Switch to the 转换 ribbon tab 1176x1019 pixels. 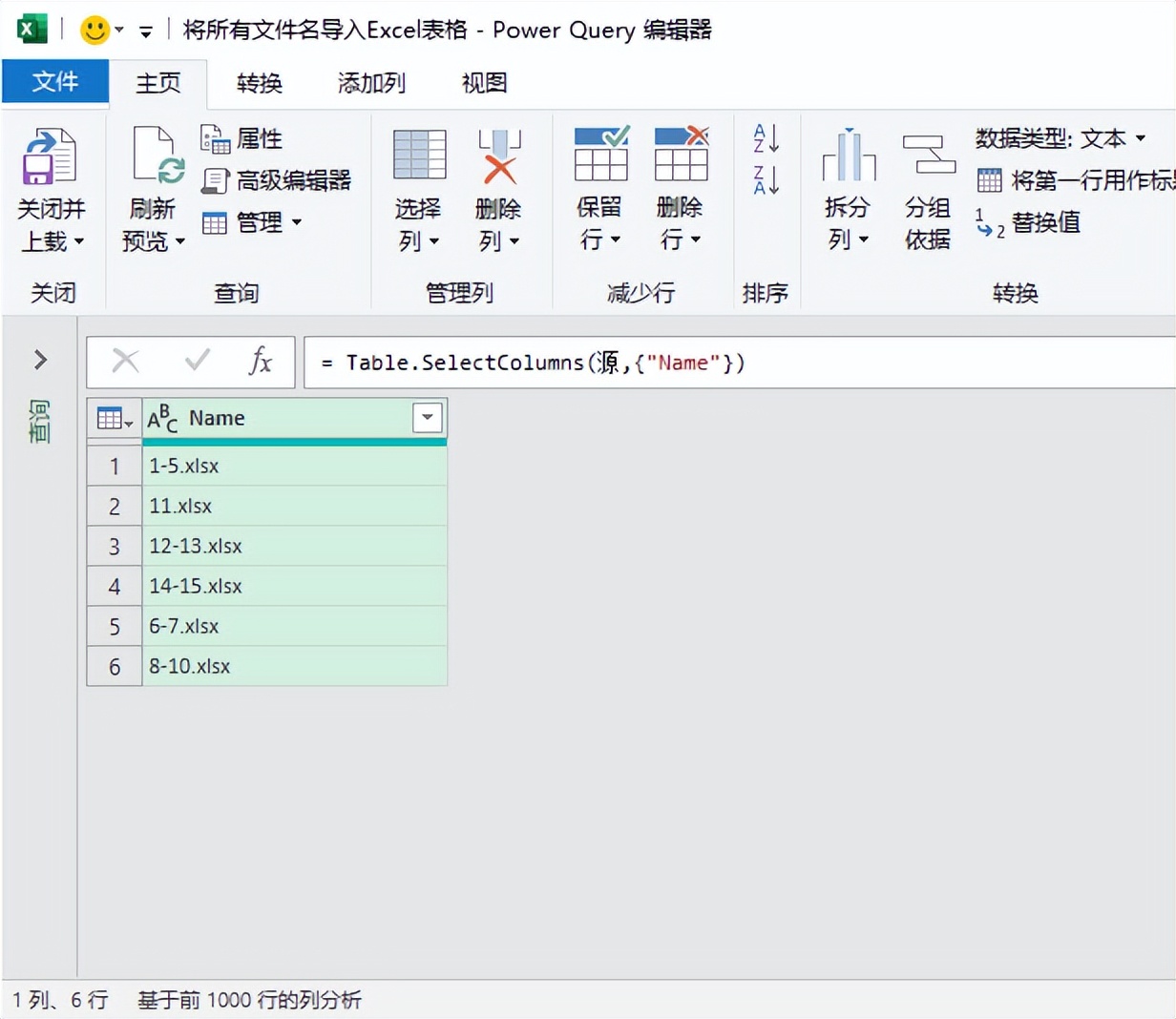click(x=260, y=83)
